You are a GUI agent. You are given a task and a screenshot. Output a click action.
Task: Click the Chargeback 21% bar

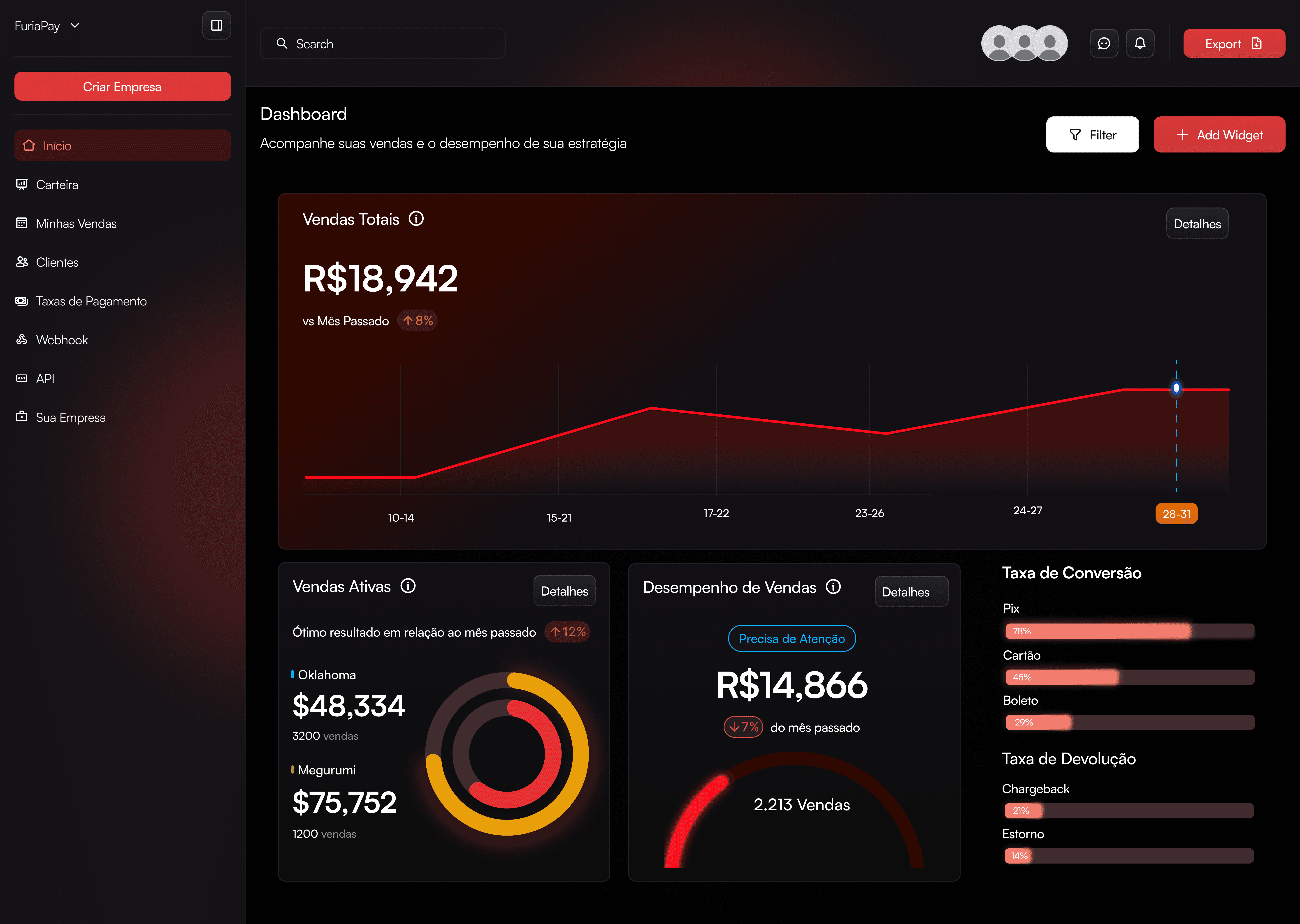pos(1129,811)
